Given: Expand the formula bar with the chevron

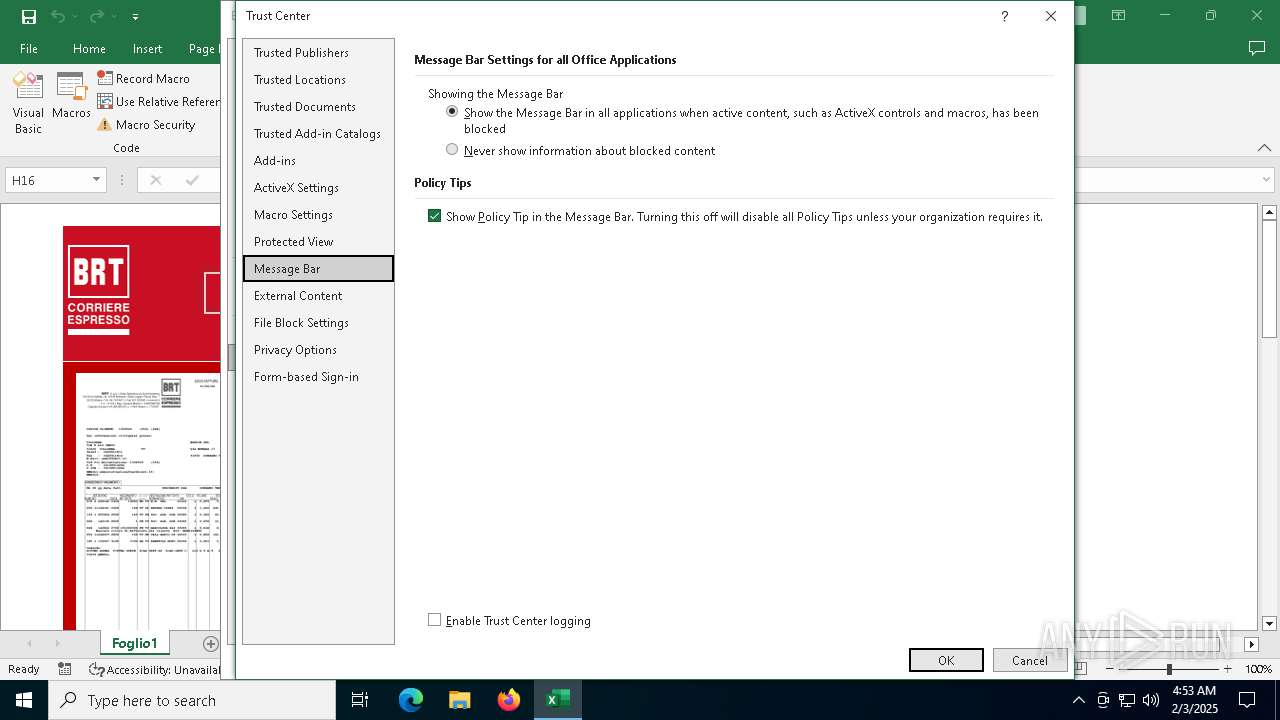Looking at the screenshot, I should click(x=1266, y=180).
